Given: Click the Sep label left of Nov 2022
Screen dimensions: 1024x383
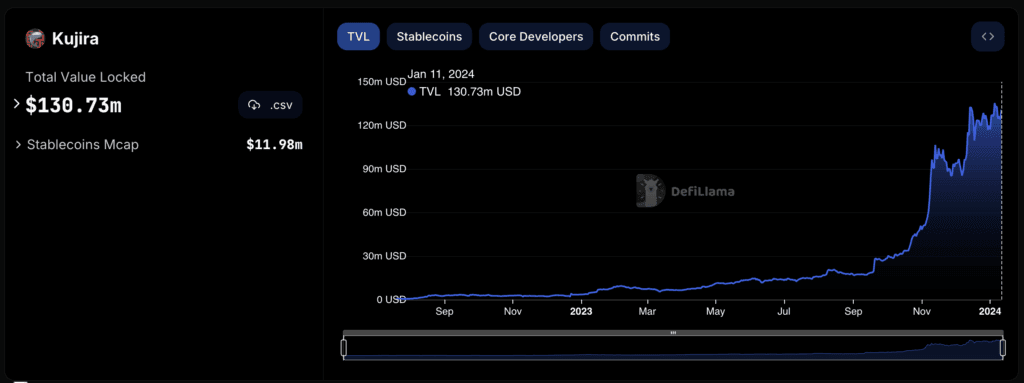Looking at the screenshot, I should (x=444, y=312).
